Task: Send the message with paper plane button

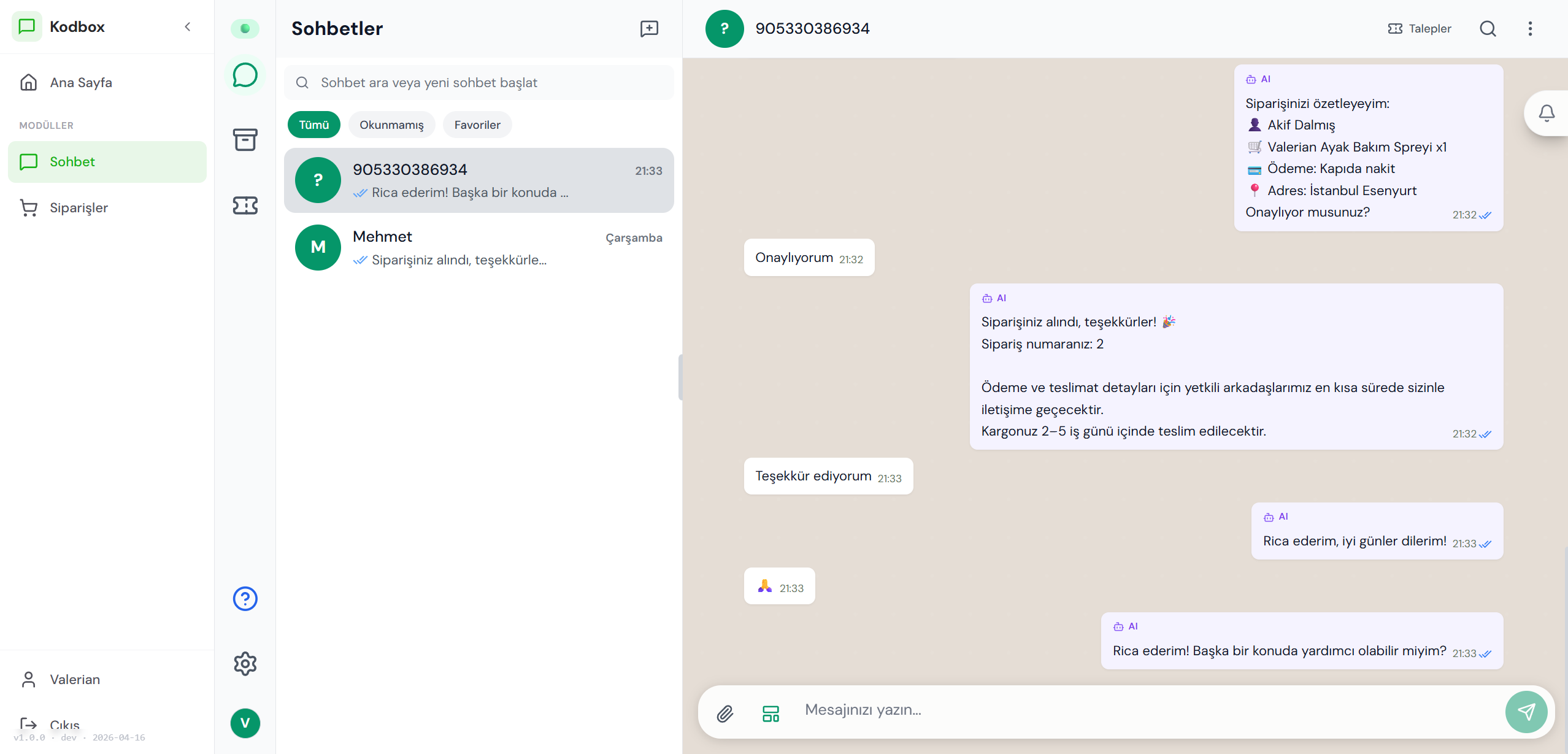Action: coord(1526,712)
